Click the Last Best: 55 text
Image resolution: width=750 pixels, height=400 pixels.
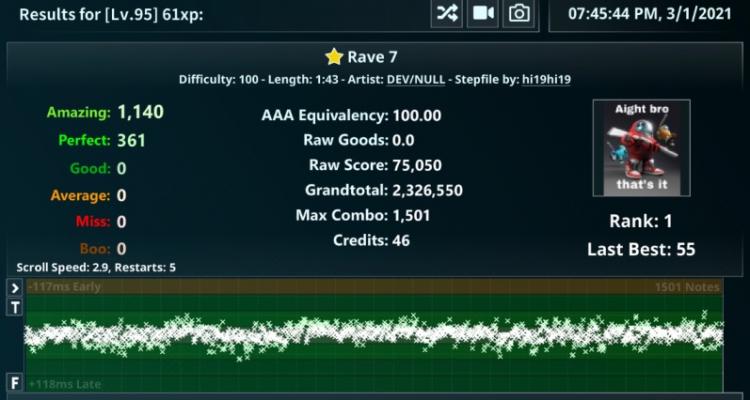click(641, 249)
